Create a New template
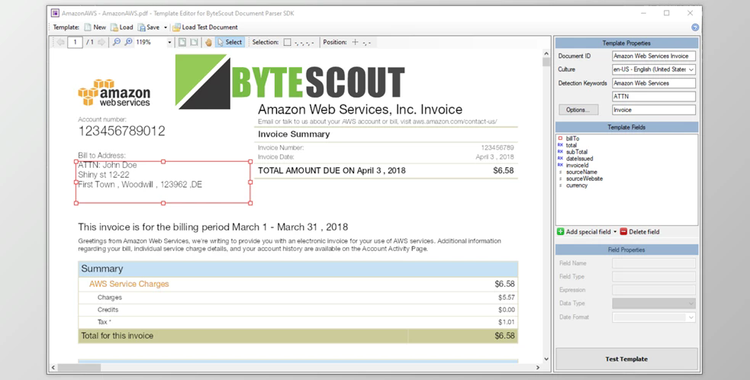The width and height of the screenshot is (750, 380). [95, 27]
